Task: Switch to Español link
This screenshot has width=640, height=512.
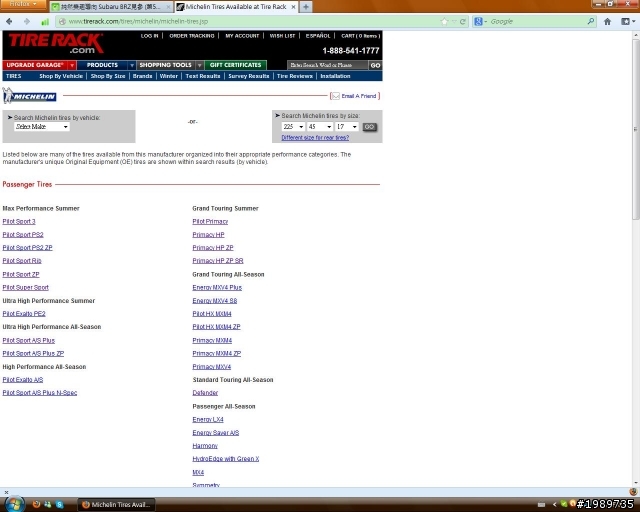Action: coord(318,36)
